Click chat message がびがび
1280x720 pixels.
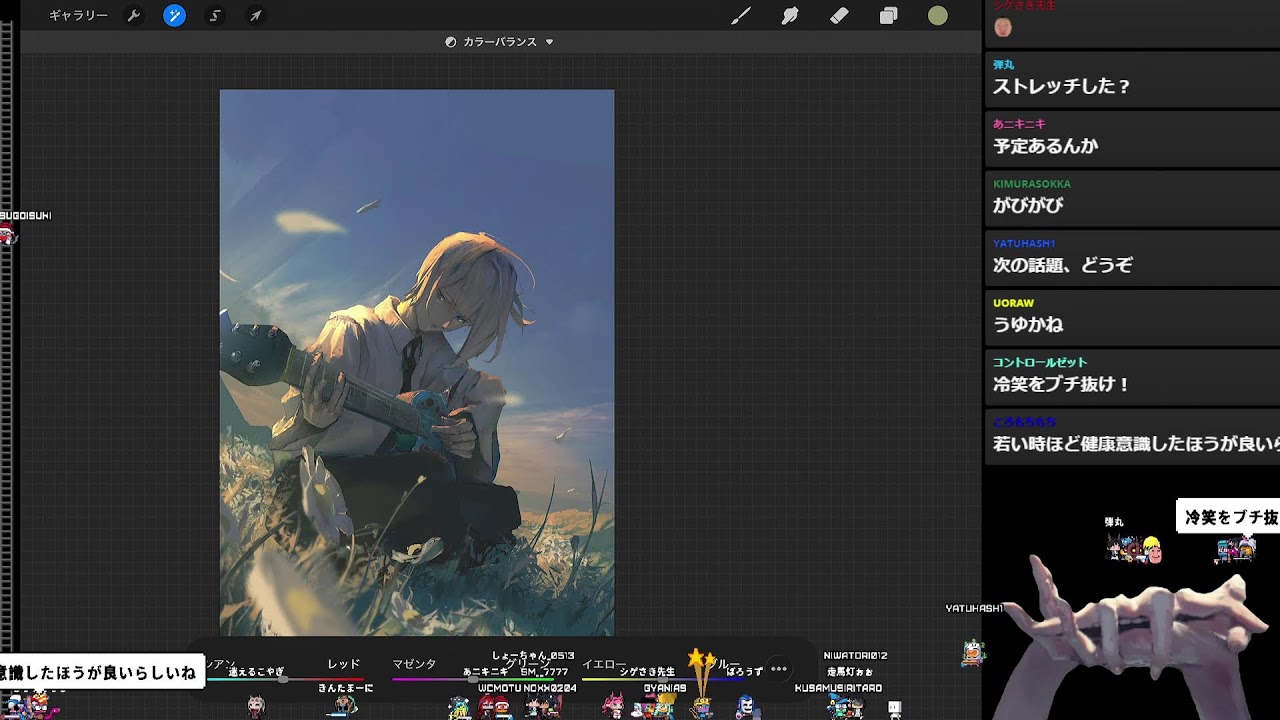(1028, 206)
